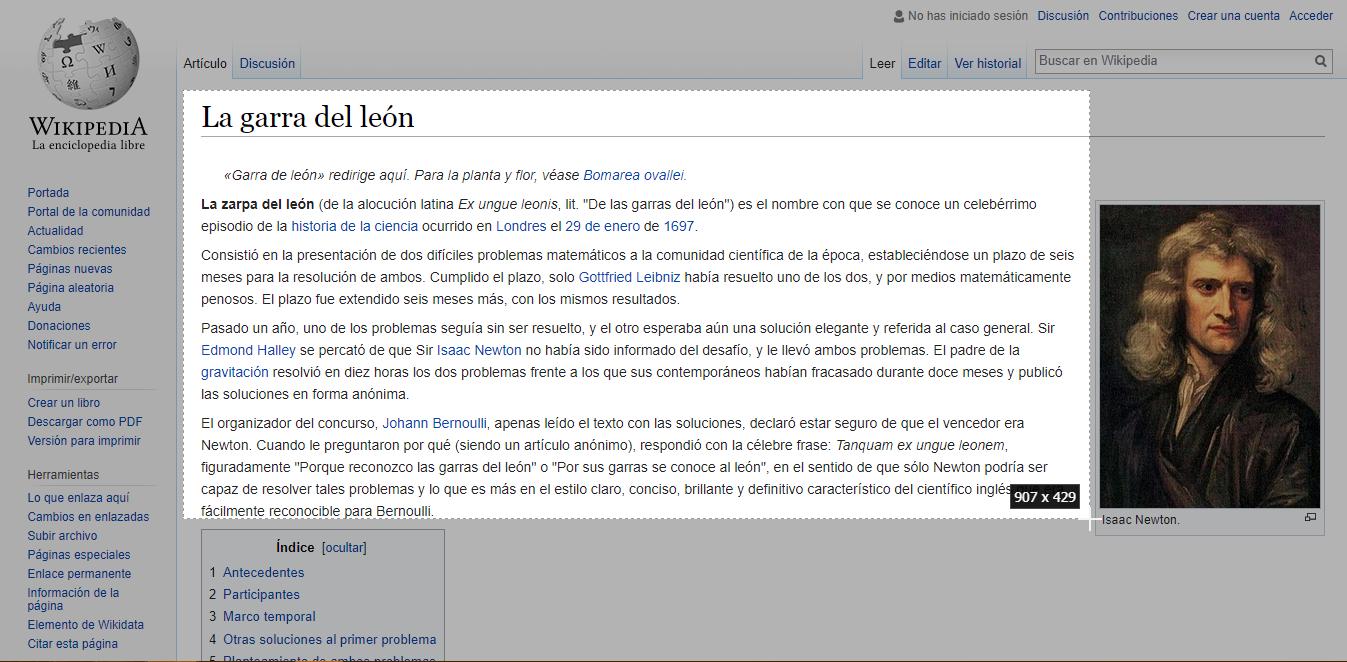
Task: Click Crear una cuenta
Action: click(1233, 16)
